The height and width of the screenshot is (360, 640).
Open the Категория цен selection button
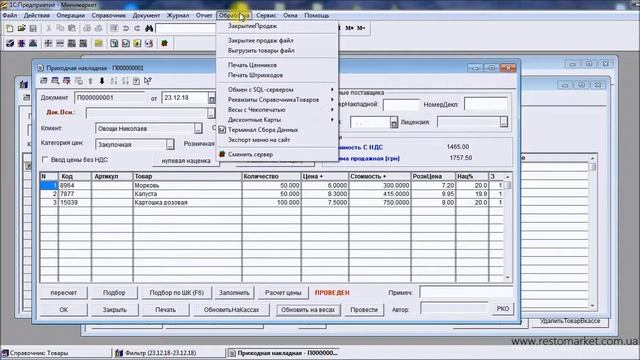click(x=170, y=144)
